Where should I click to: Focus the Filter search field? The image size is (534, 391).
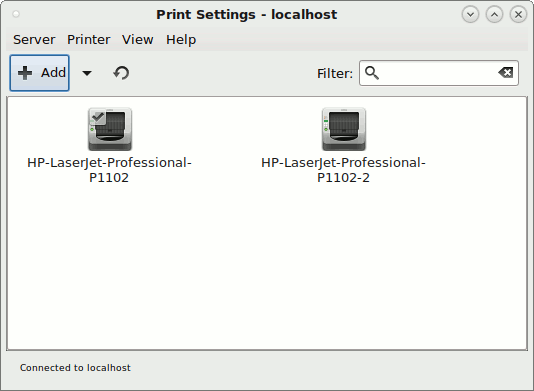point(439,73)
